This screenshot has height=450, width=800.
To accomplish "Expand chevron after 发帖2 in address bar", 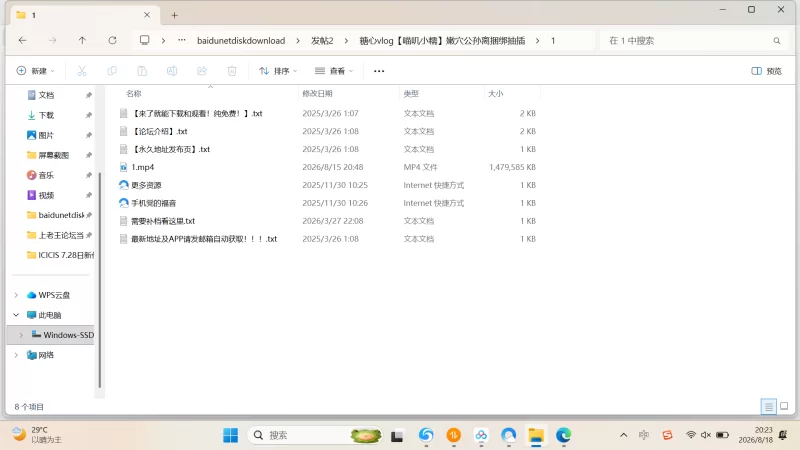I will (346, 41).
